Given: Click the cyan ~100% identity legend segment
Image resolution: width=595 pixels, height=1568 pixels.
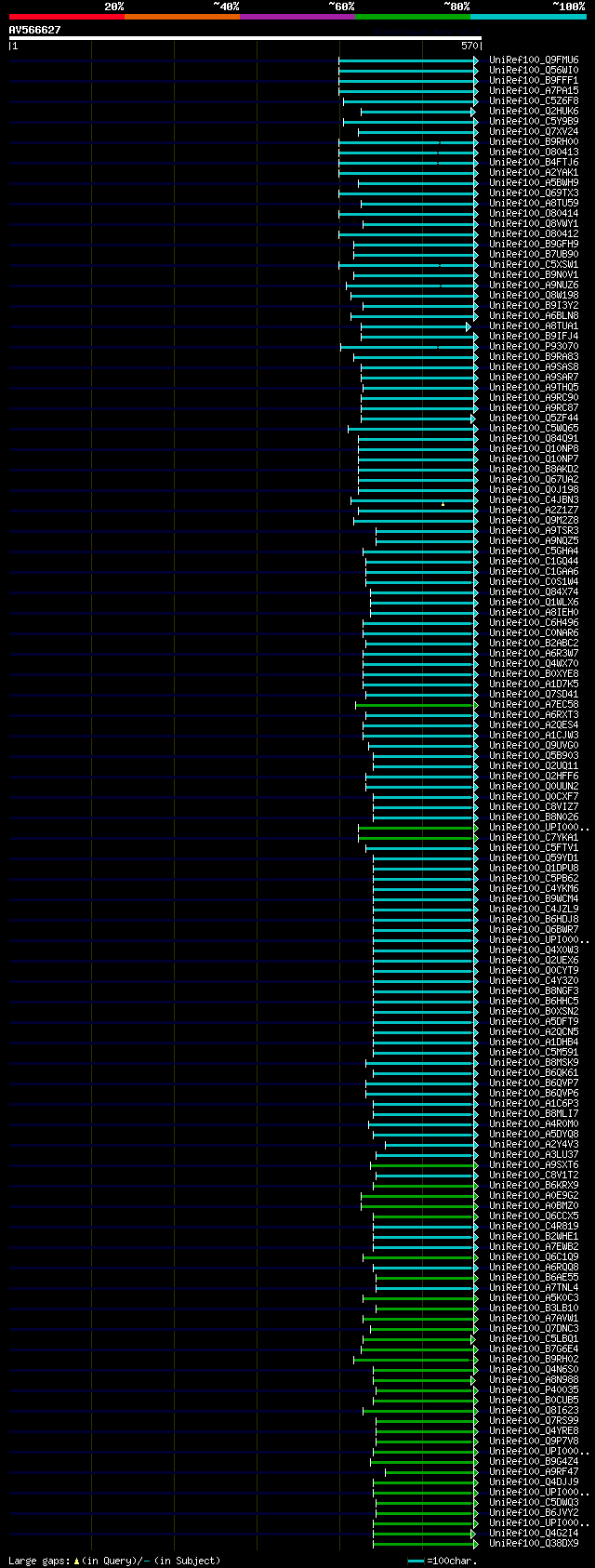Looking at the screenshot, I should tap(528, 17).
